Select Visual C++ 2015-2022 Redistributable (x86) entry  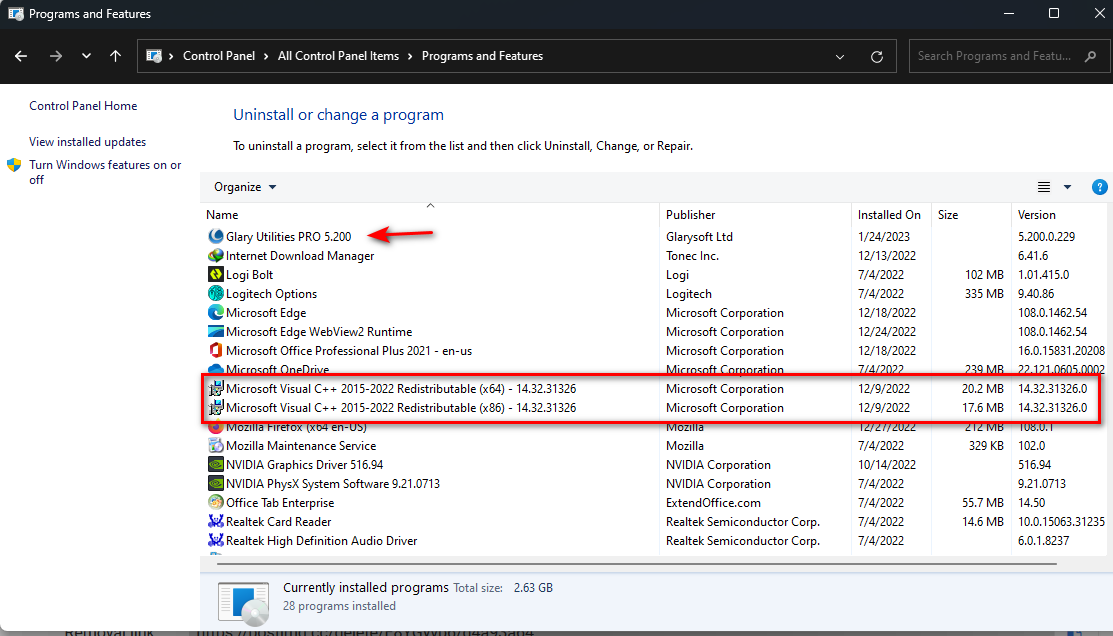pyautogui.click(x=401, y=407)
